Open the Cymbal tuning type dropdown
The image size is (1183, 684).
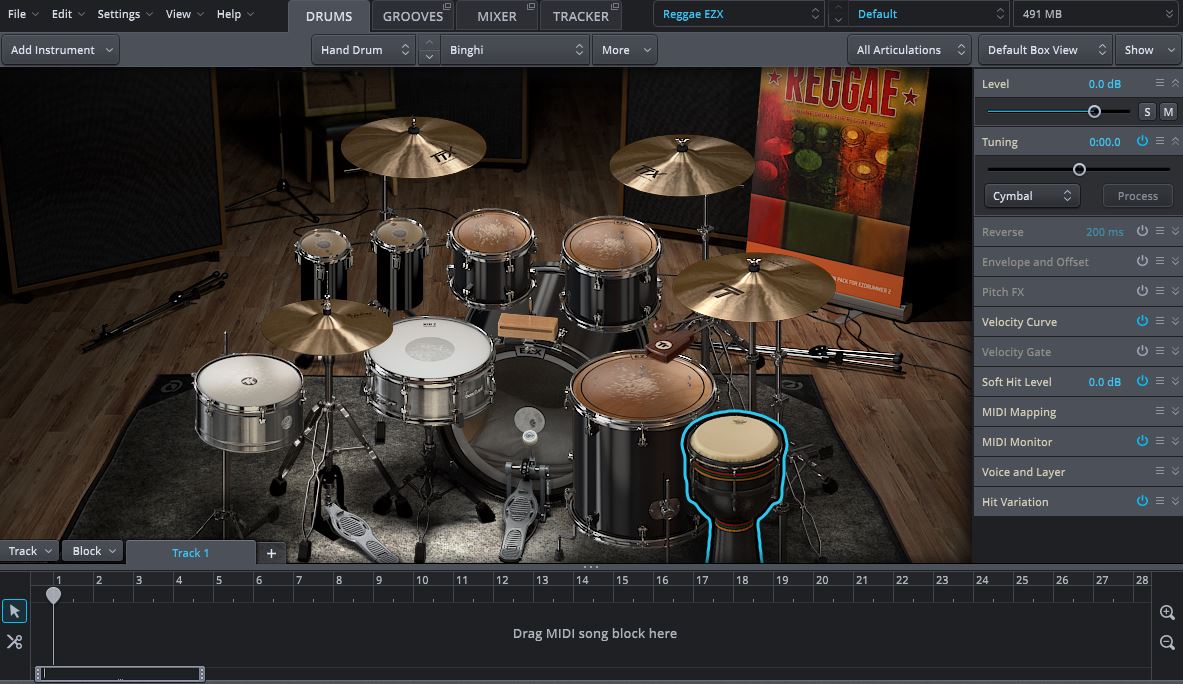tap(1031, 195)
